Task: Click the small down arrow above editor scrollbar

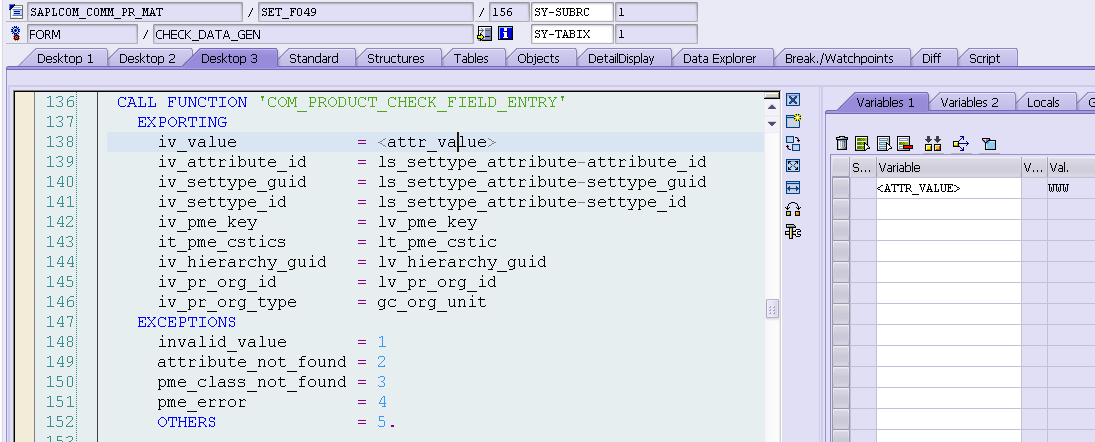Action: (x=772, y=124)
